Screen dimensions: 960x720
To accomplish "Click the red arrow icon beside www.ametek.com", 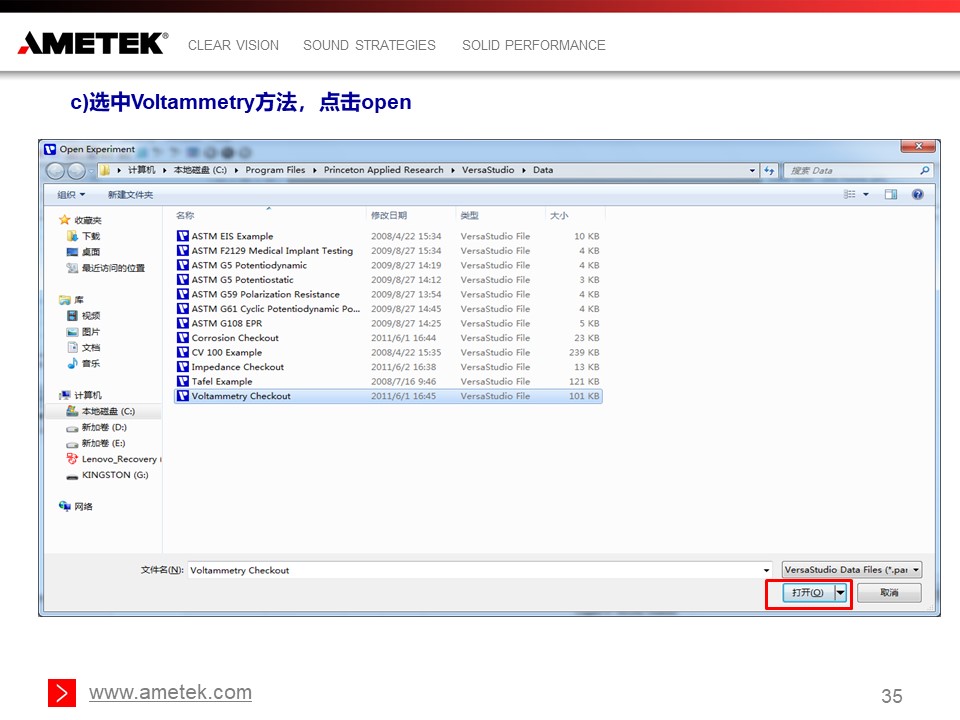I will coord(62,693).
